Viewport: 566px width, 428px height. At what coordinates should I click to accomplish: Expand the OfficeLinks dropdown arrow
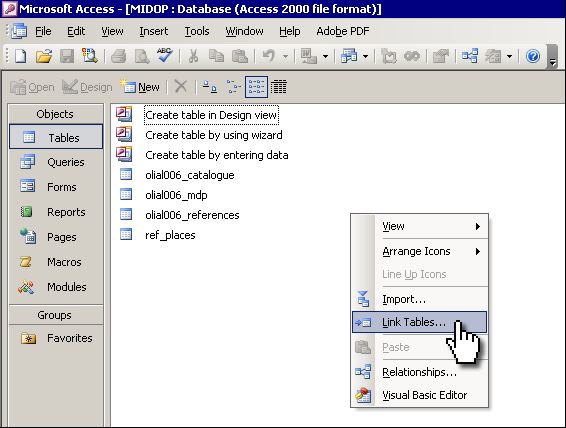pos(325,56)
